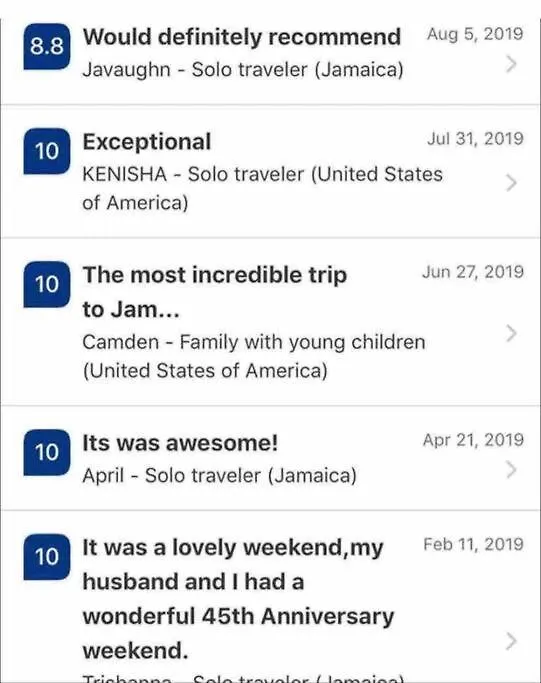Select the Aug 5, 2019 review date
This screenshot has width=541, height=683.
(x=475, y=34)
